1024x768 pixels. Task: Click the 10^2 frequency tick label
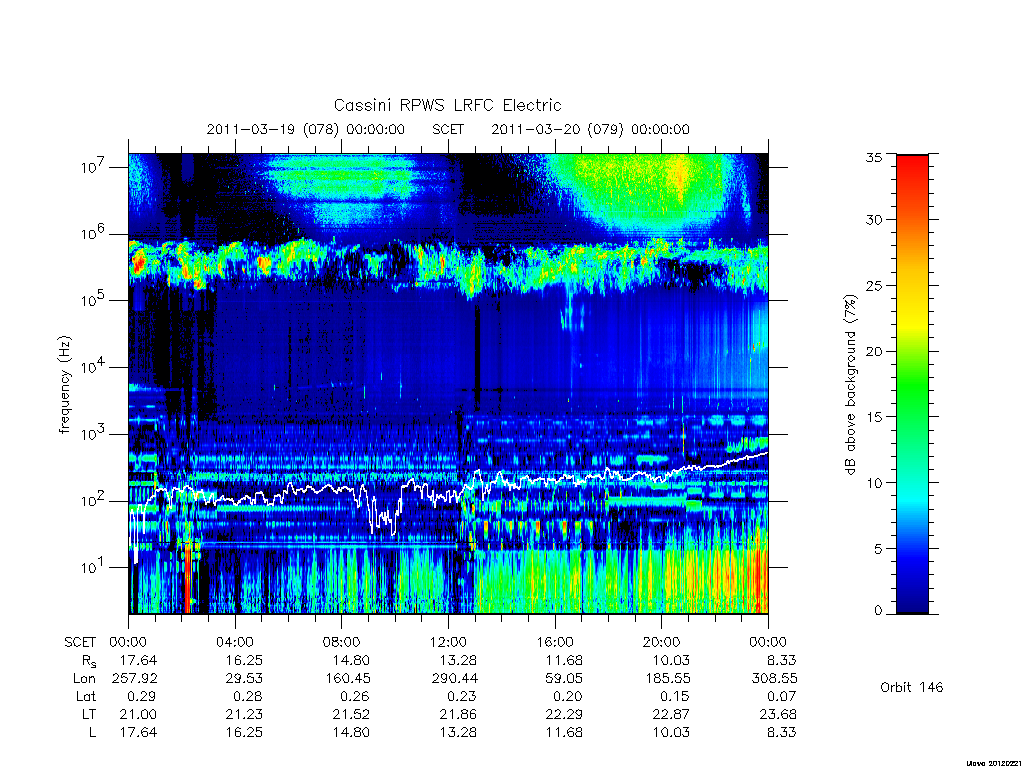94,501
